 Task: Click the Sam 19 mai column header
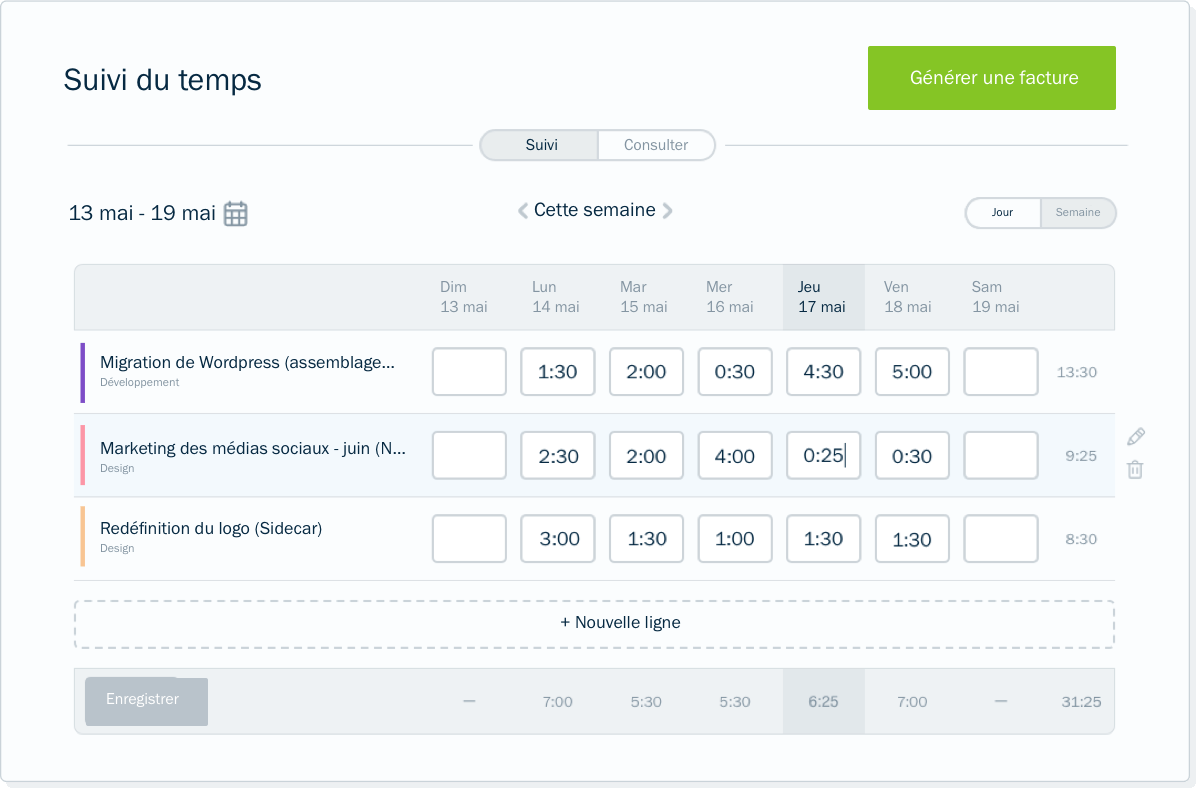point(995,297)
